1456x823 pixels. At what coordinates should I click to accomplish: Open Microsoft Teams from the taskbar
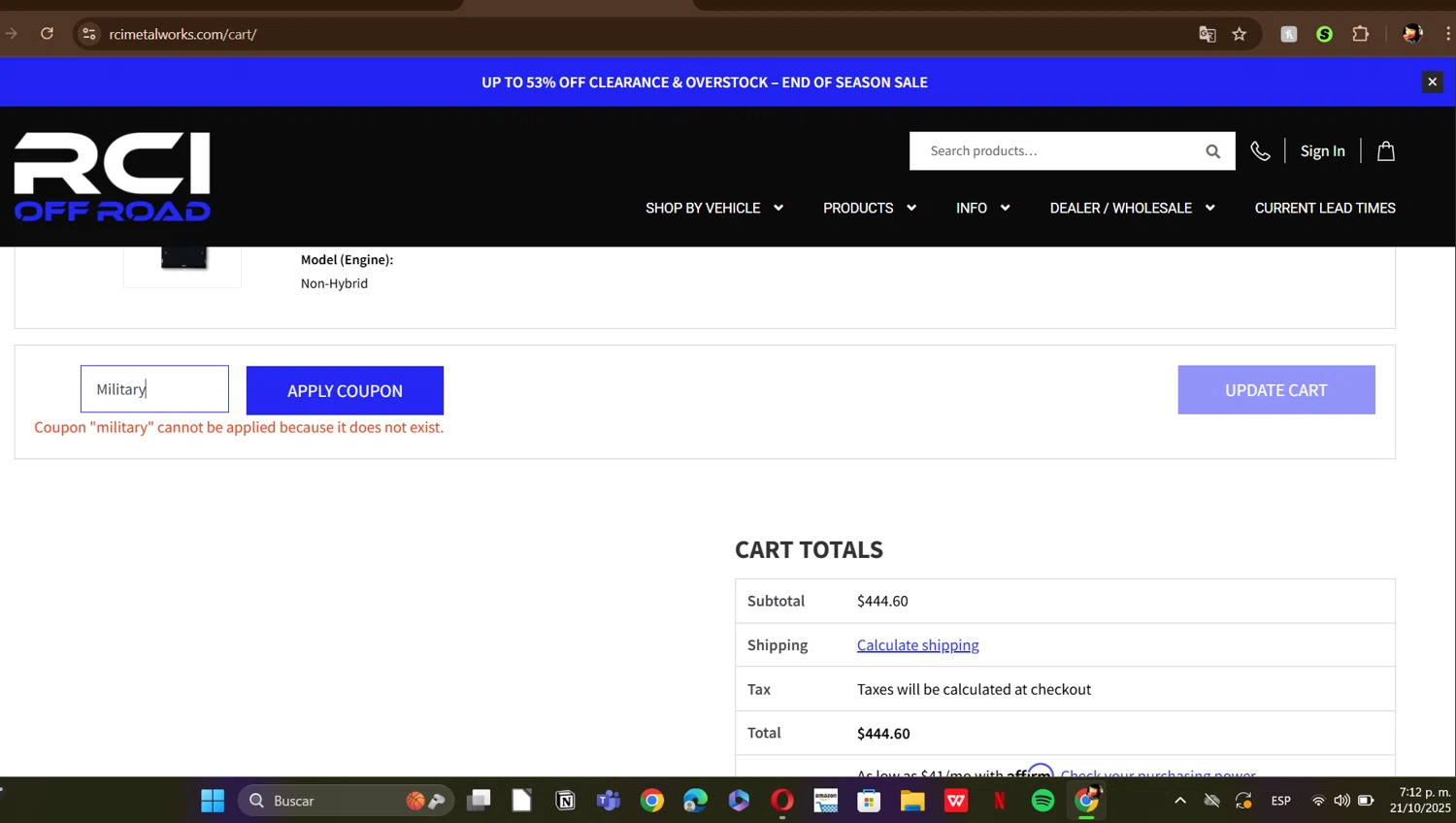click(x=609, y=801)
